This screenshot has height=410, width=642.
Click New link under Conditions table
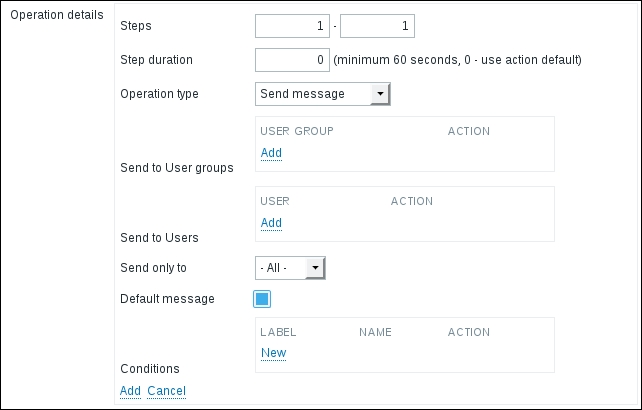(273, 353)
